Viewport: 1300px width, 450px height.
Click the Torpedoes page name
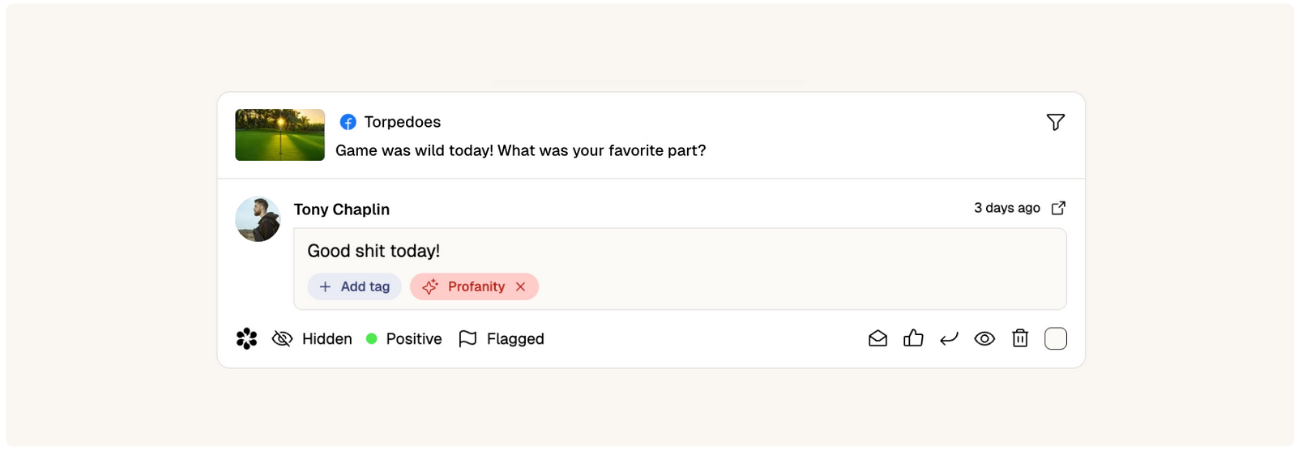click(x=402, y=122)
